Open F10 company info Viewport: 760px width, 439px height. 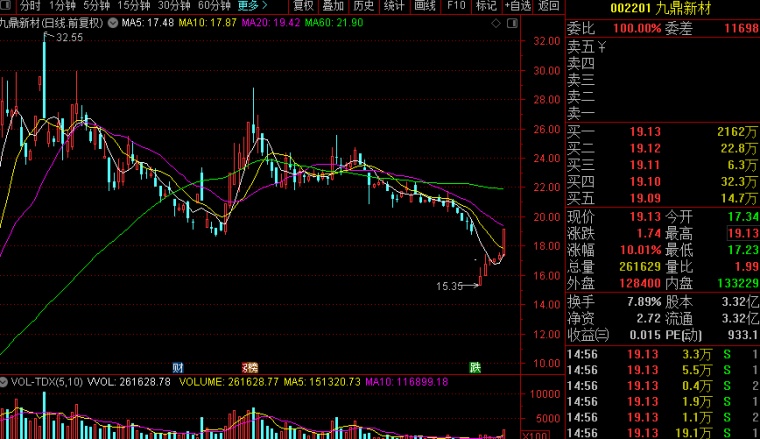[456, 6]
